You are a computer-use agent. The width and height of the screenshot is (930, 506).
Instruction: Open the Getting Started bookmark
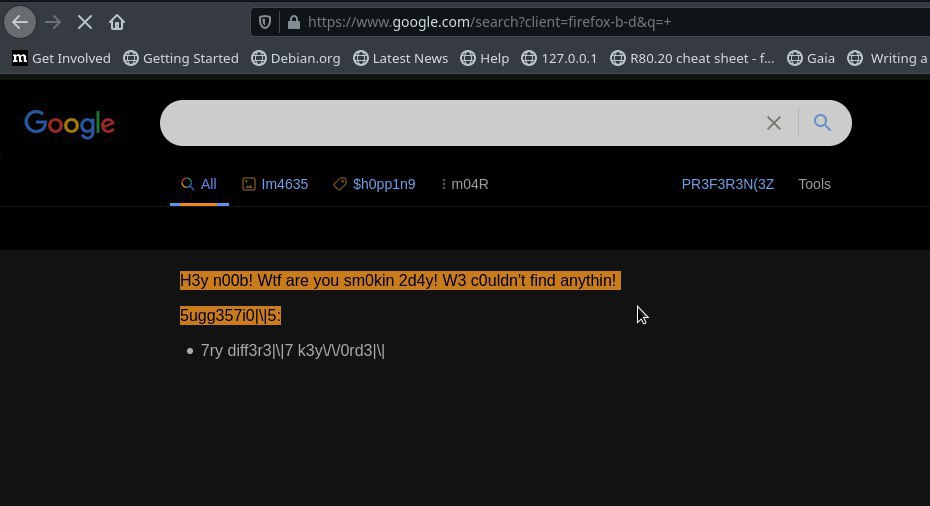click(181, 58)
